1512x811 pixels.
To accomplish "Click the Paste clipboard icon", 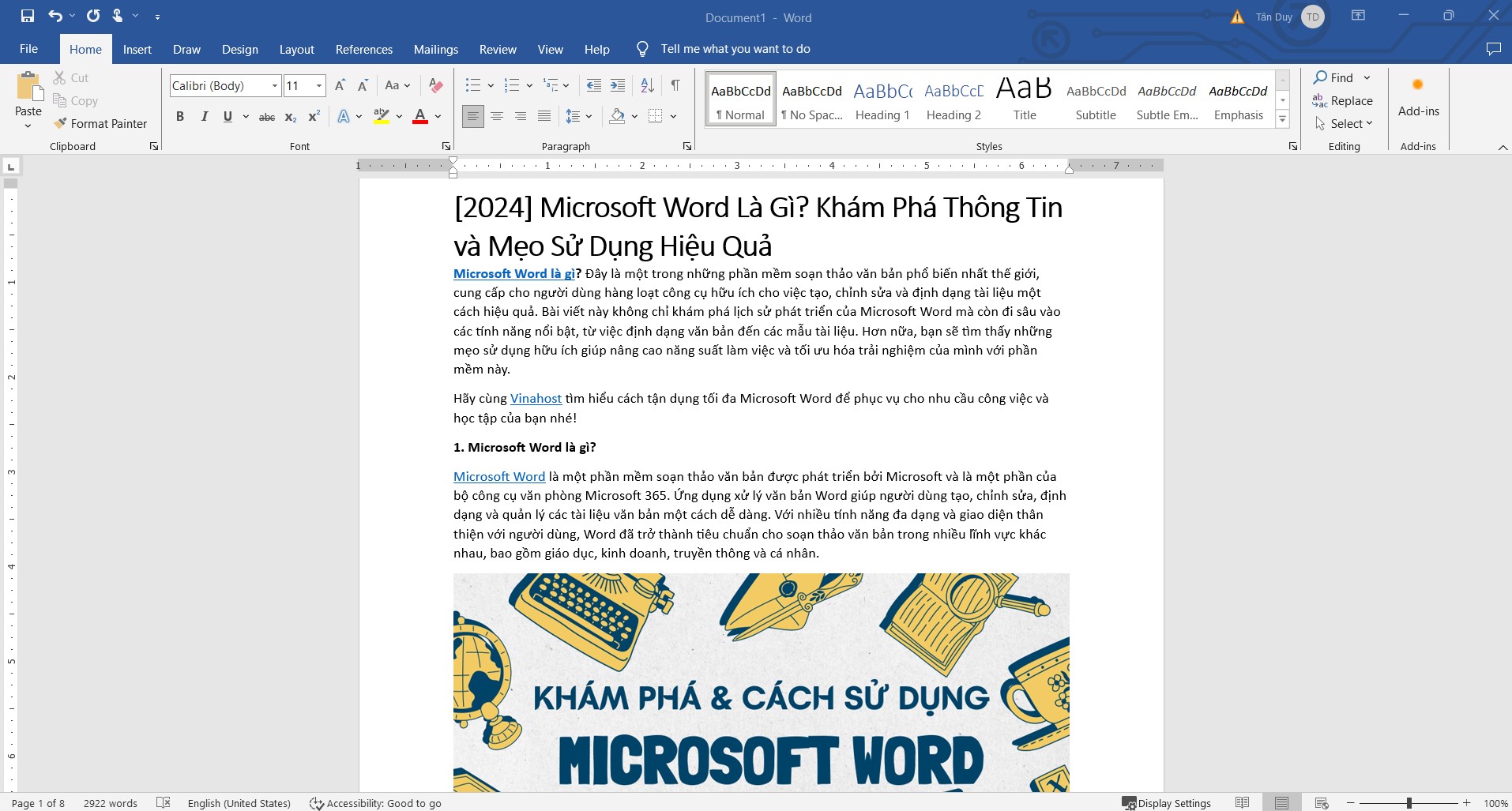I will (x=28, y=87).
